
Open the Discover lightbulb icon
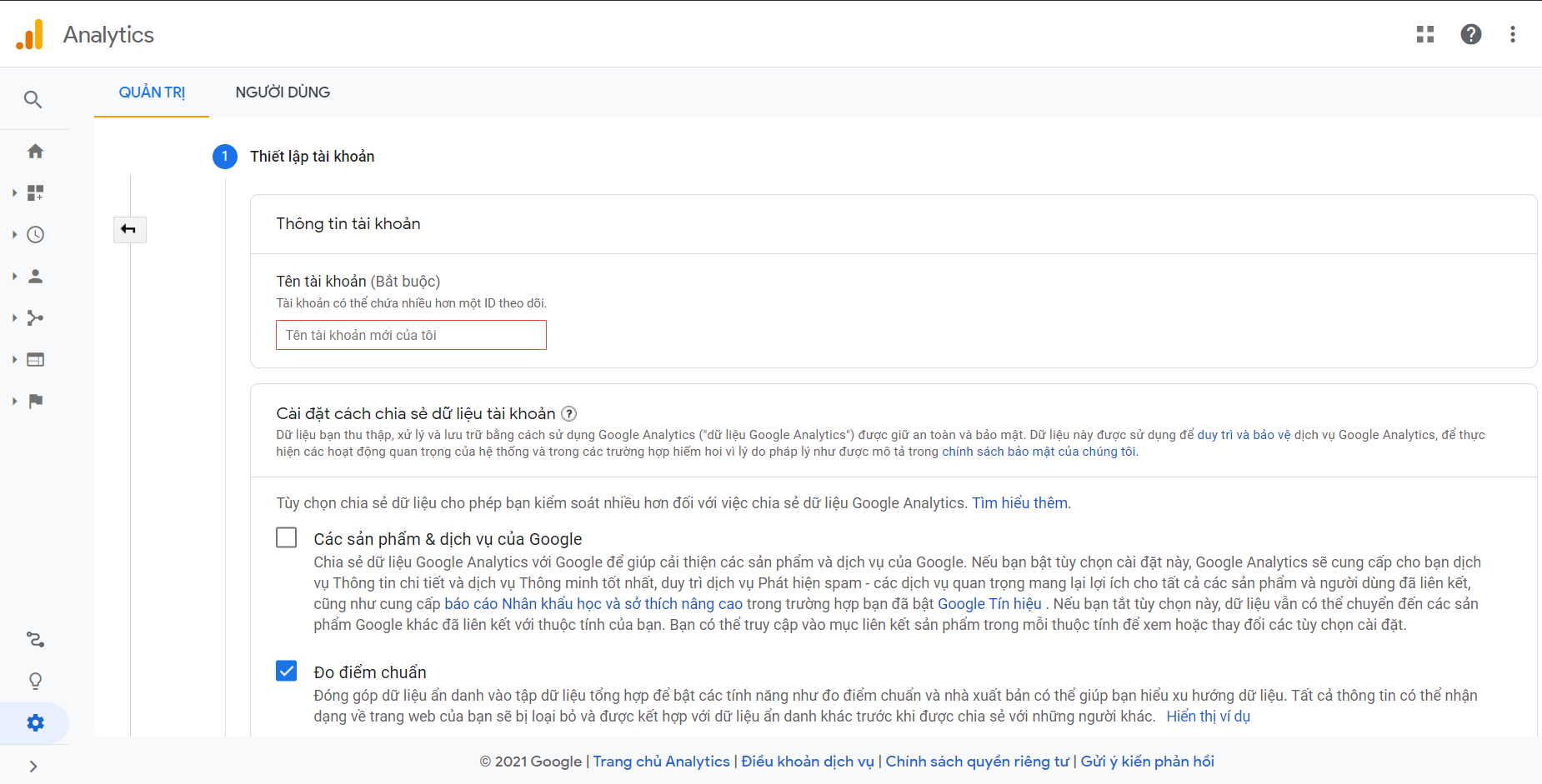point(35,682)
